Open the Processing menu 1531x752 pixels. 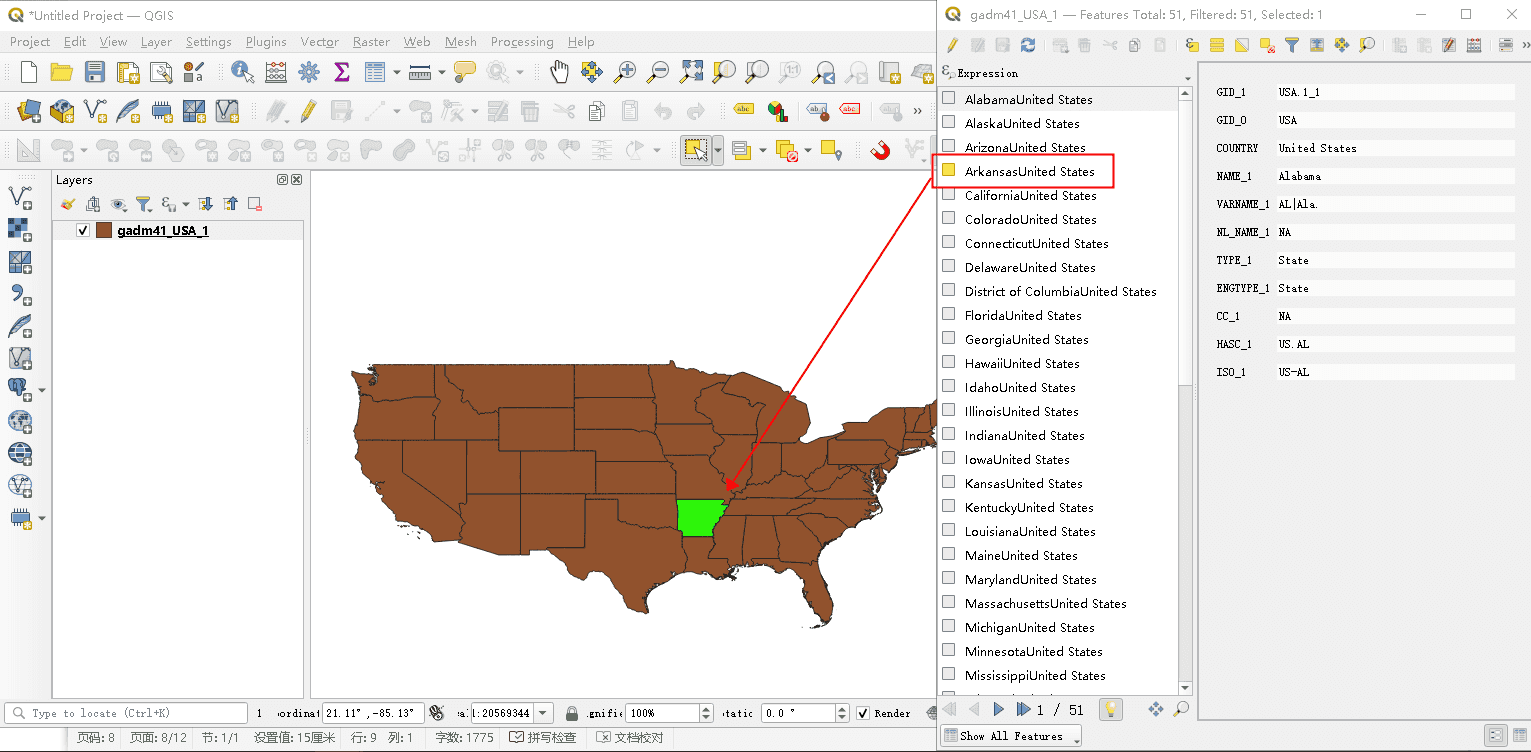click(x=522, y=42)
